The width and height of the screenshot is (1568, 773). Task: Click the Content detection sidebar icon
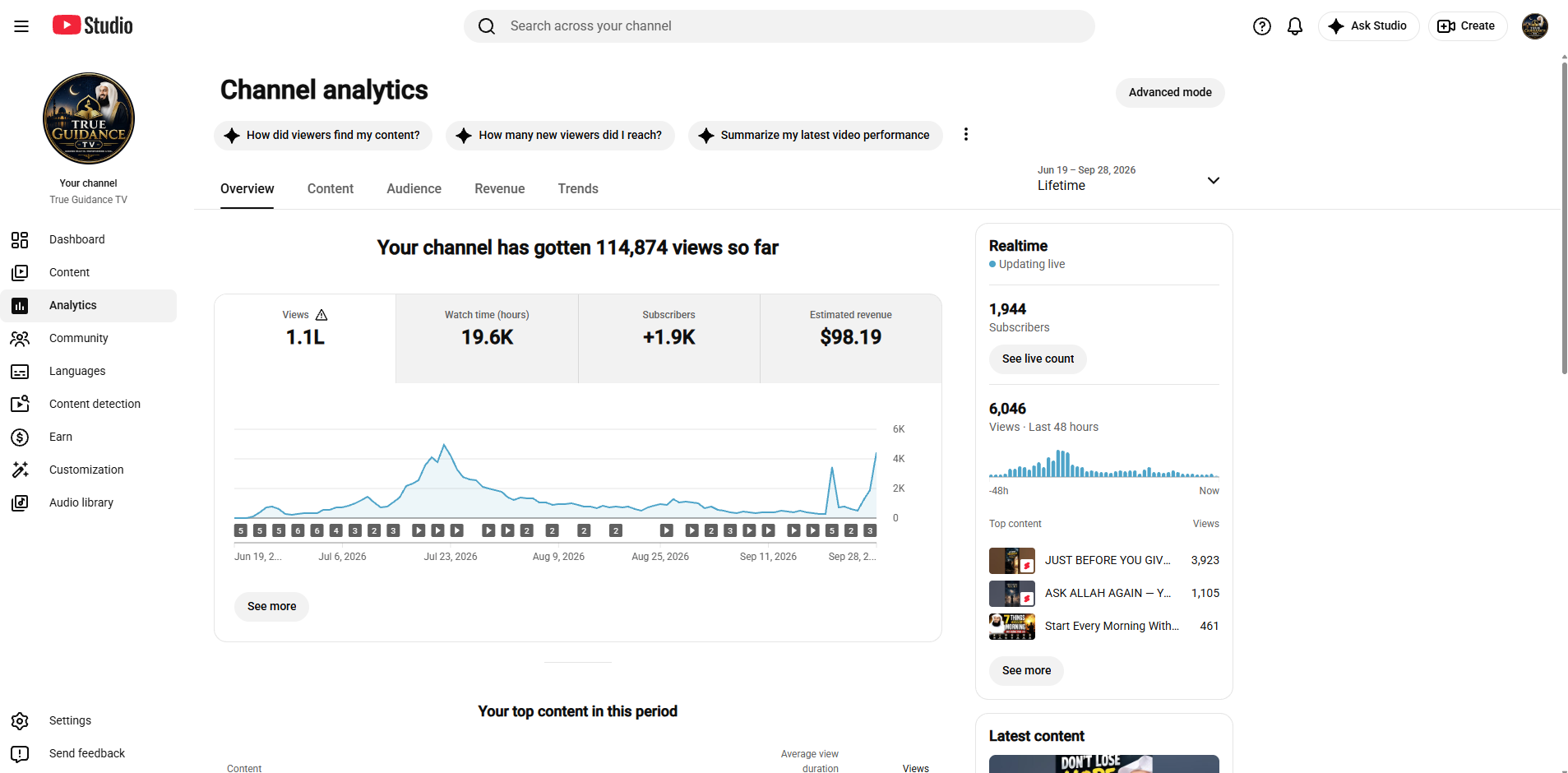click(20, 404)
